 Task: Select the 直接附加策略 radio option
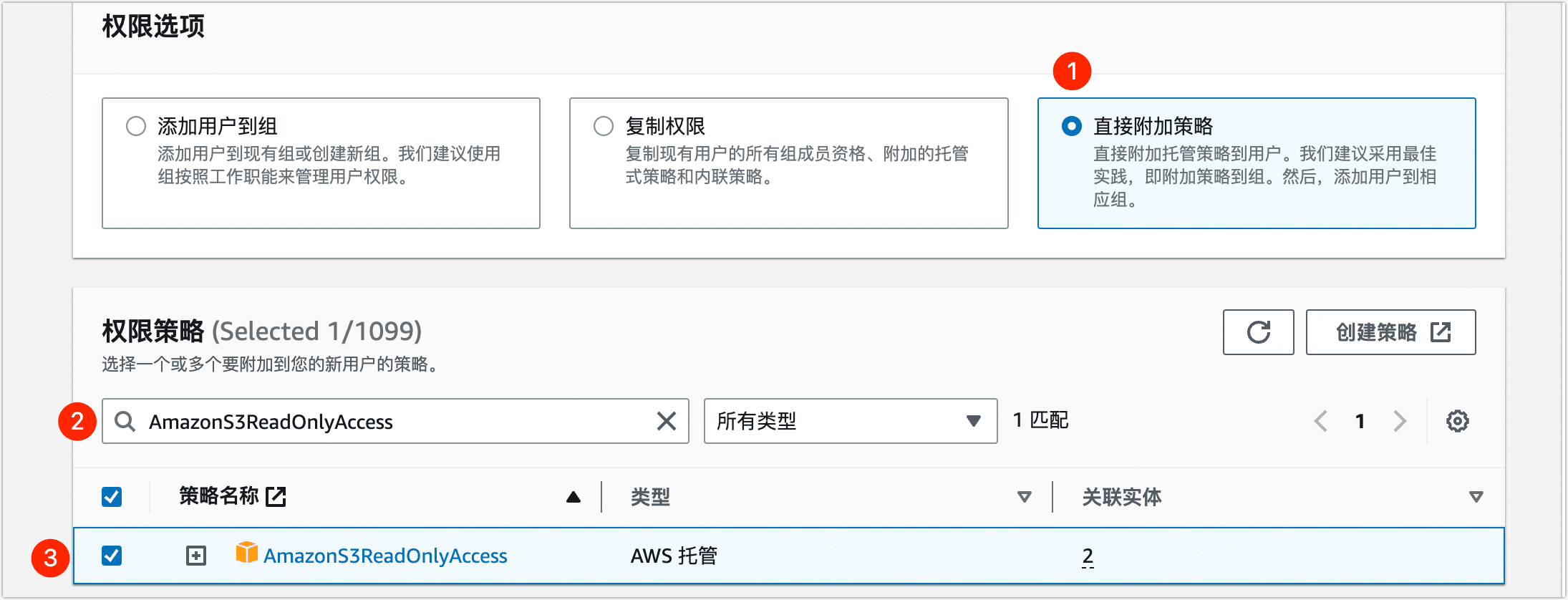click(x=1071, y=127)
